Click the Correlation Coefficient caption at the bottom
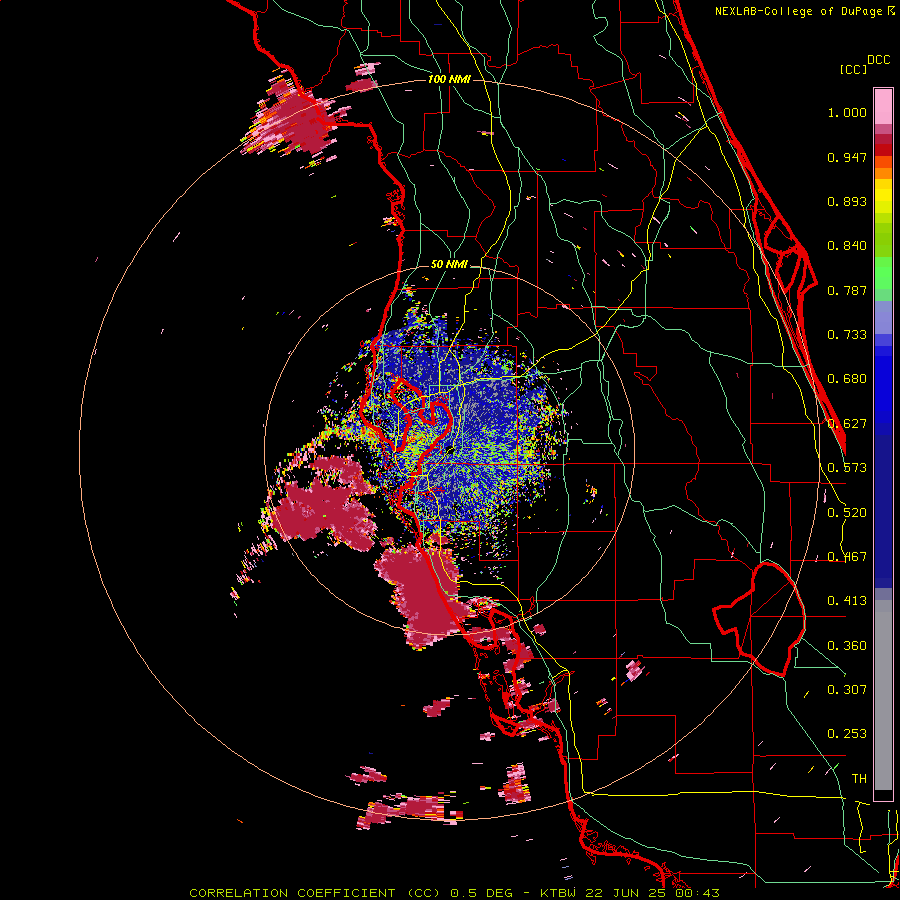The height and width of the screenshot is (900, 900). [x=454, y=893]
